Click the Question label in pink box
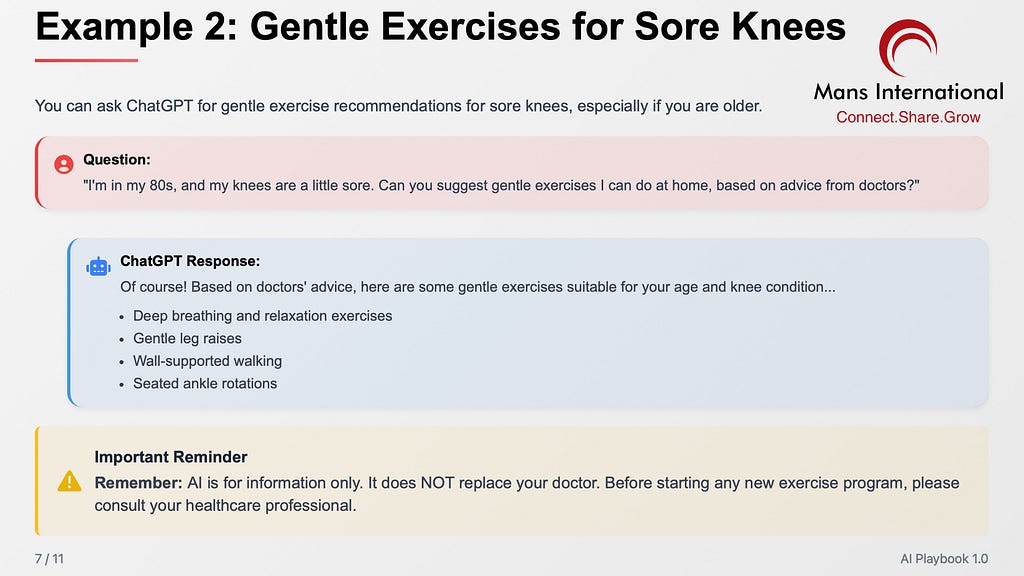 click(x=117, y=159)
